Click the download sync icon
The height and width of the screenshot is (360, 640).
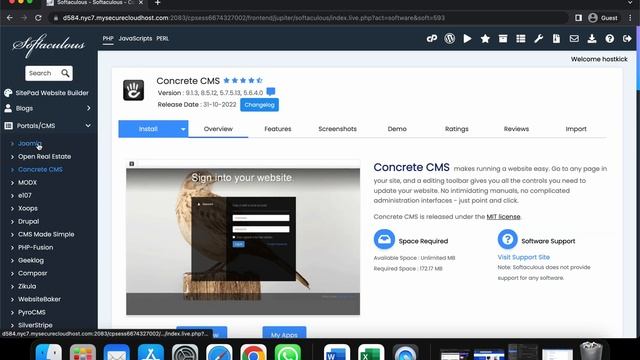592,38
